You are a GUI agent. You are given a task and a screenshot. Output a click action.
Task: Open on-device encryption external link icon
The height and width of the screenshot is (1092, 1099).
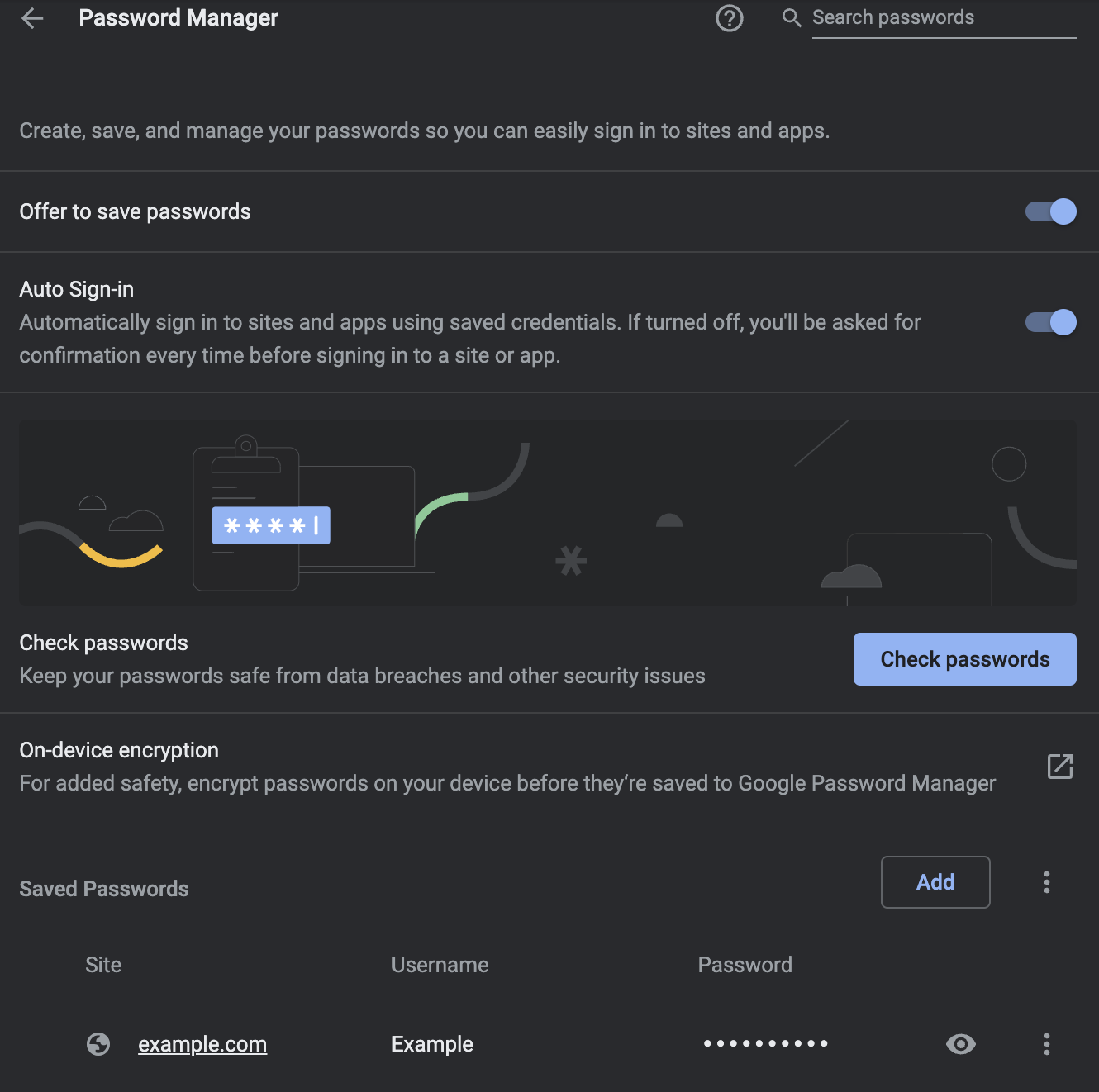[1060, 767]
